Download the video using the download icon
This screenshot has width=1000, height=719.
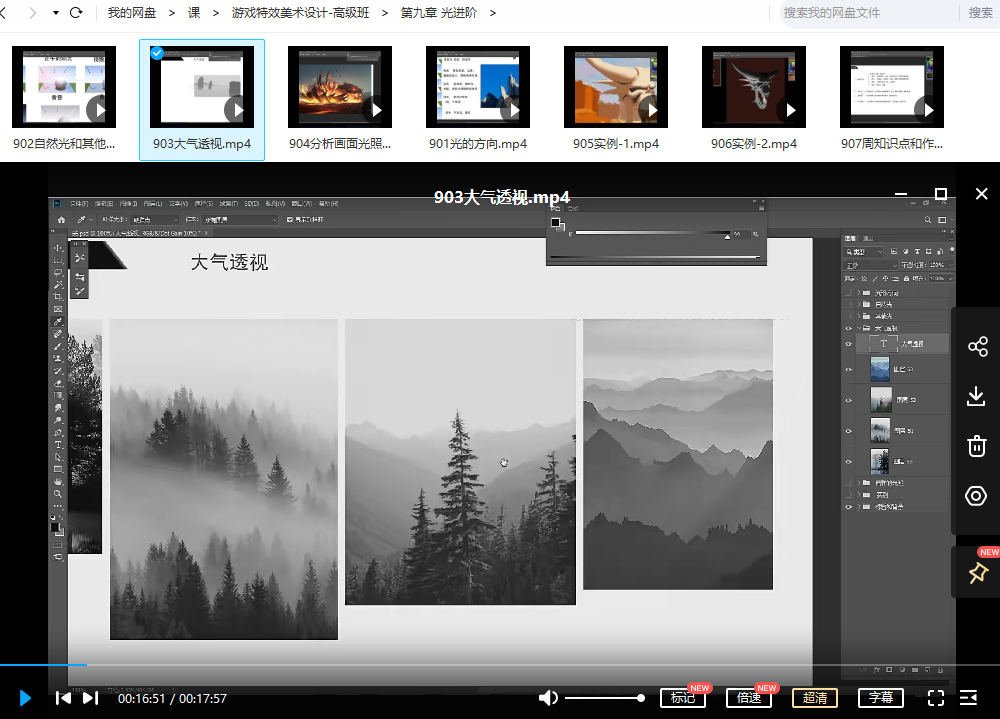976,396
